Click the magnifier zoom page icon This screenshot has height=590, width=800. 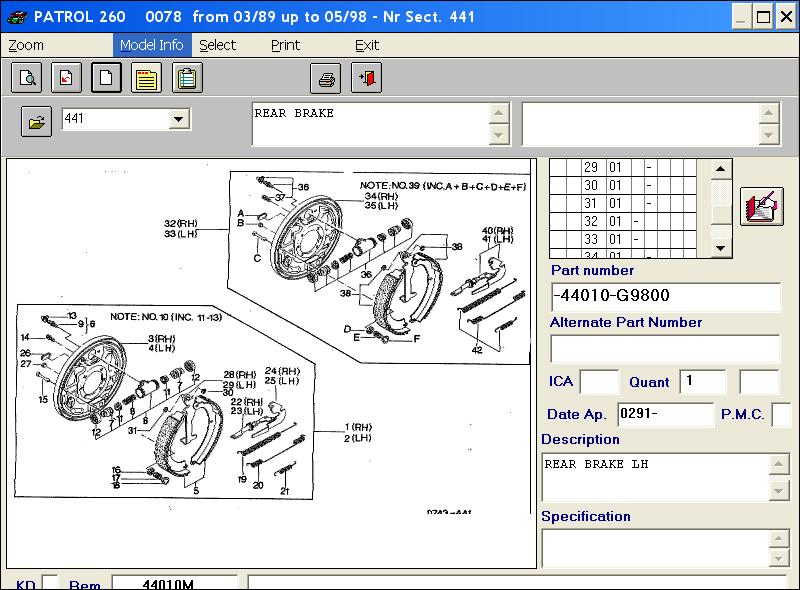(27, 78)
